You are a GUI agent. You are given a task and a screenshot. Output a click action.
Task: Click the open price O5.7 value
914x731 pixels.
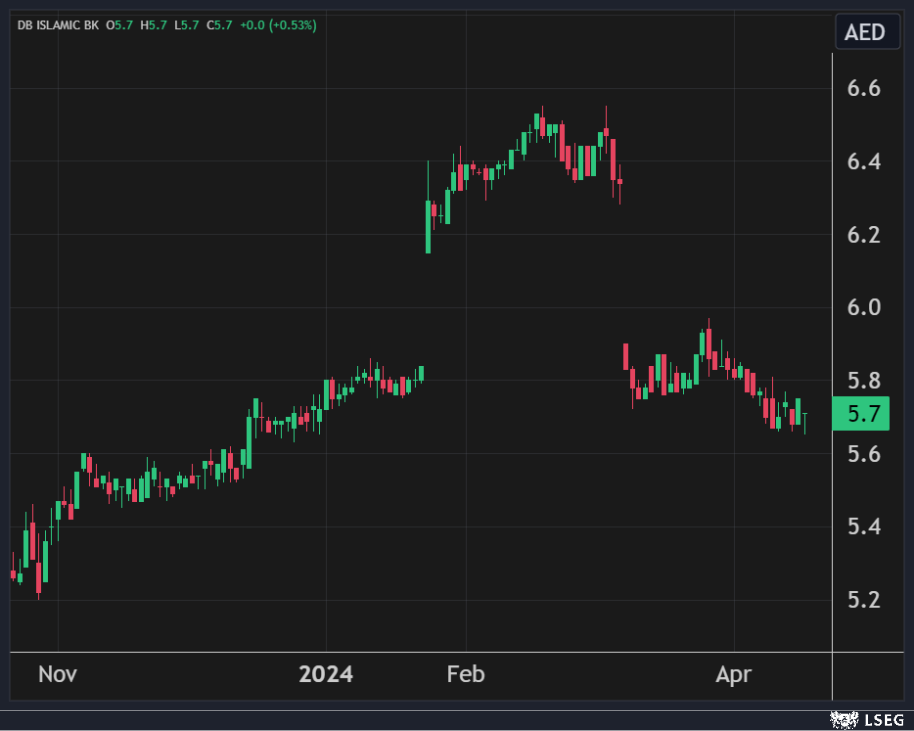click(123, 25)
